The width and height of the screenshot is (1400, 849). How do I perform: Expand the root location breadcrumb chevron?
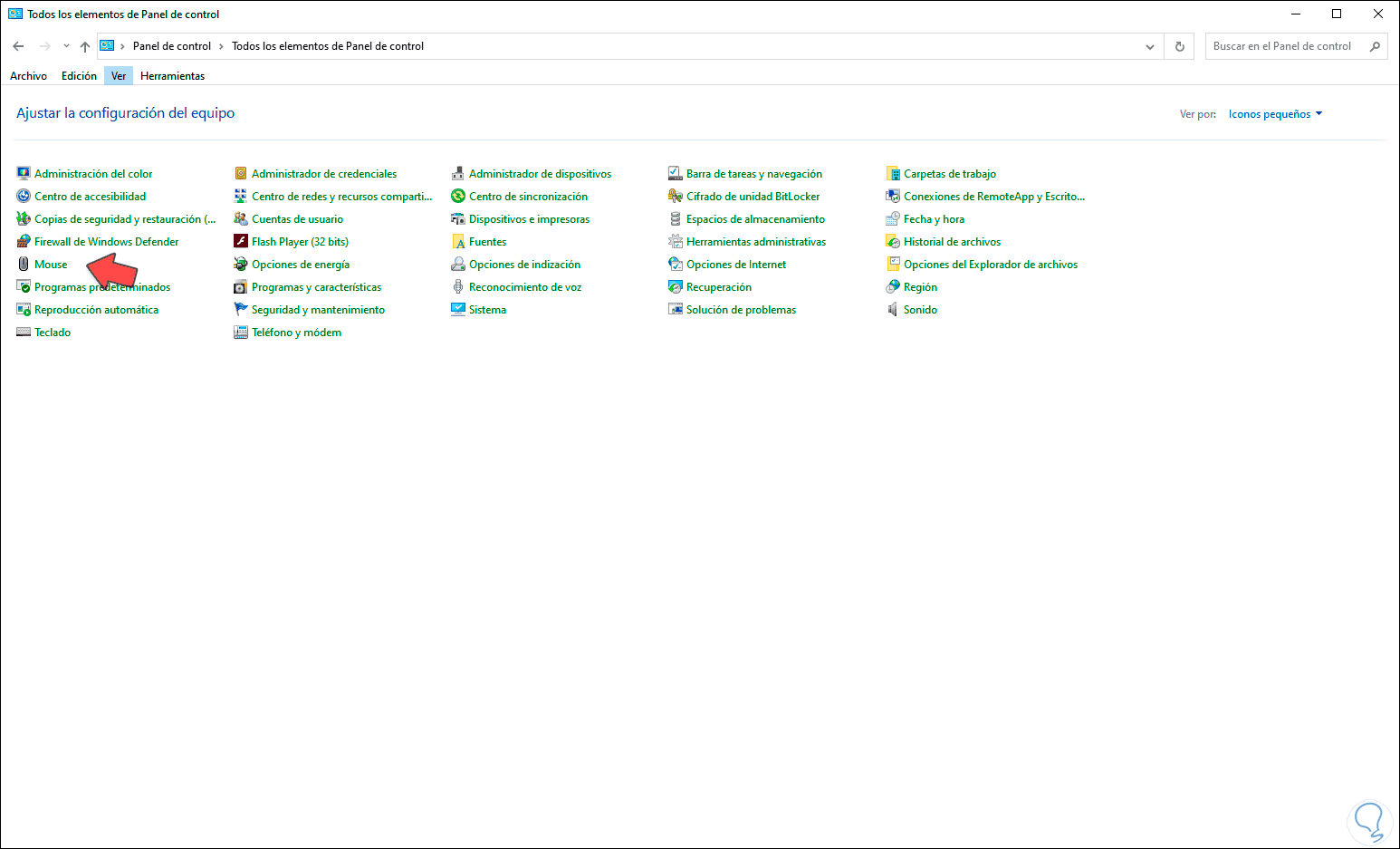point(122,46)
